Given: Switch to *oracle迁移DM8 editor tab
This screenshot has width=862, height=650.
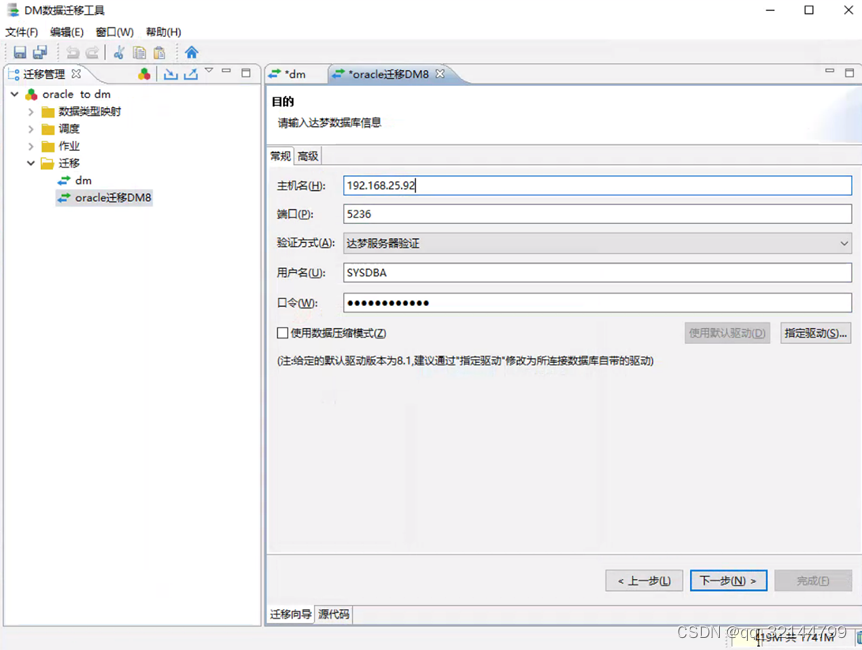Looking at the screenshot, I should (389, 74).
